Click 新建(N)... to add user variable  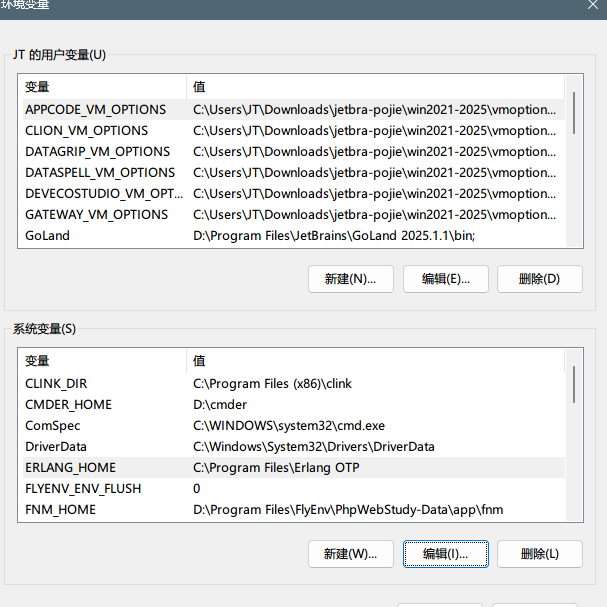point(350,279)
